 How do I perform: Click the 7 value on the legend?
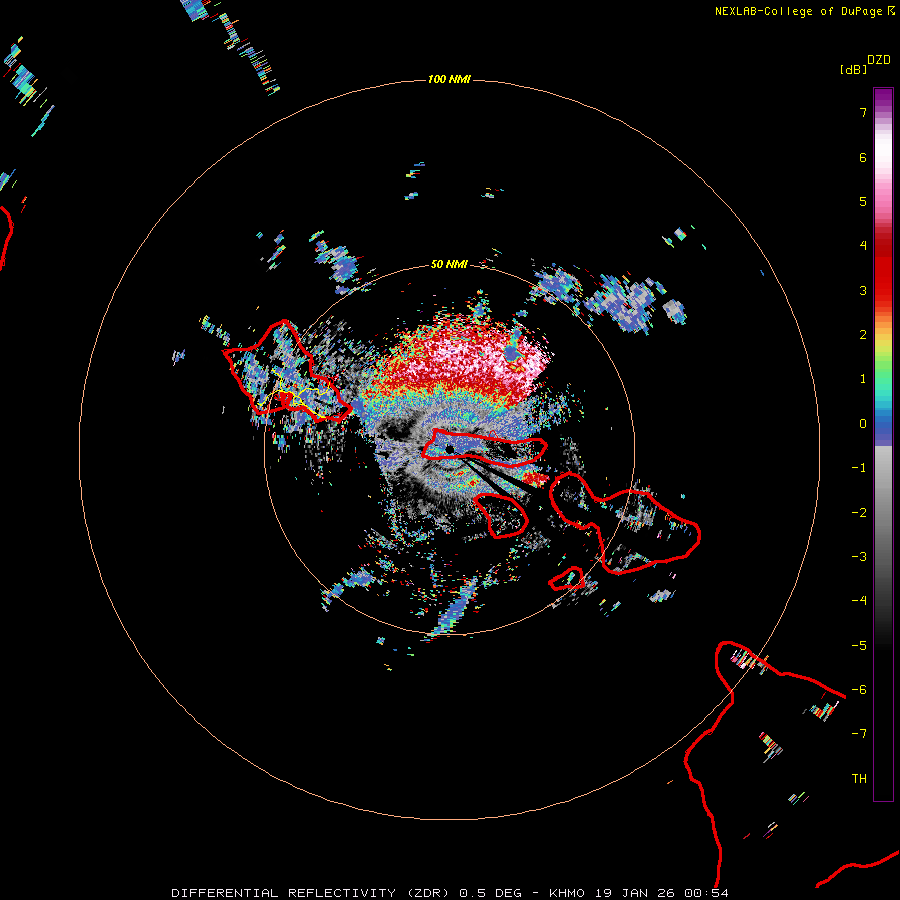pyautogui.click(x=863, y=112)
